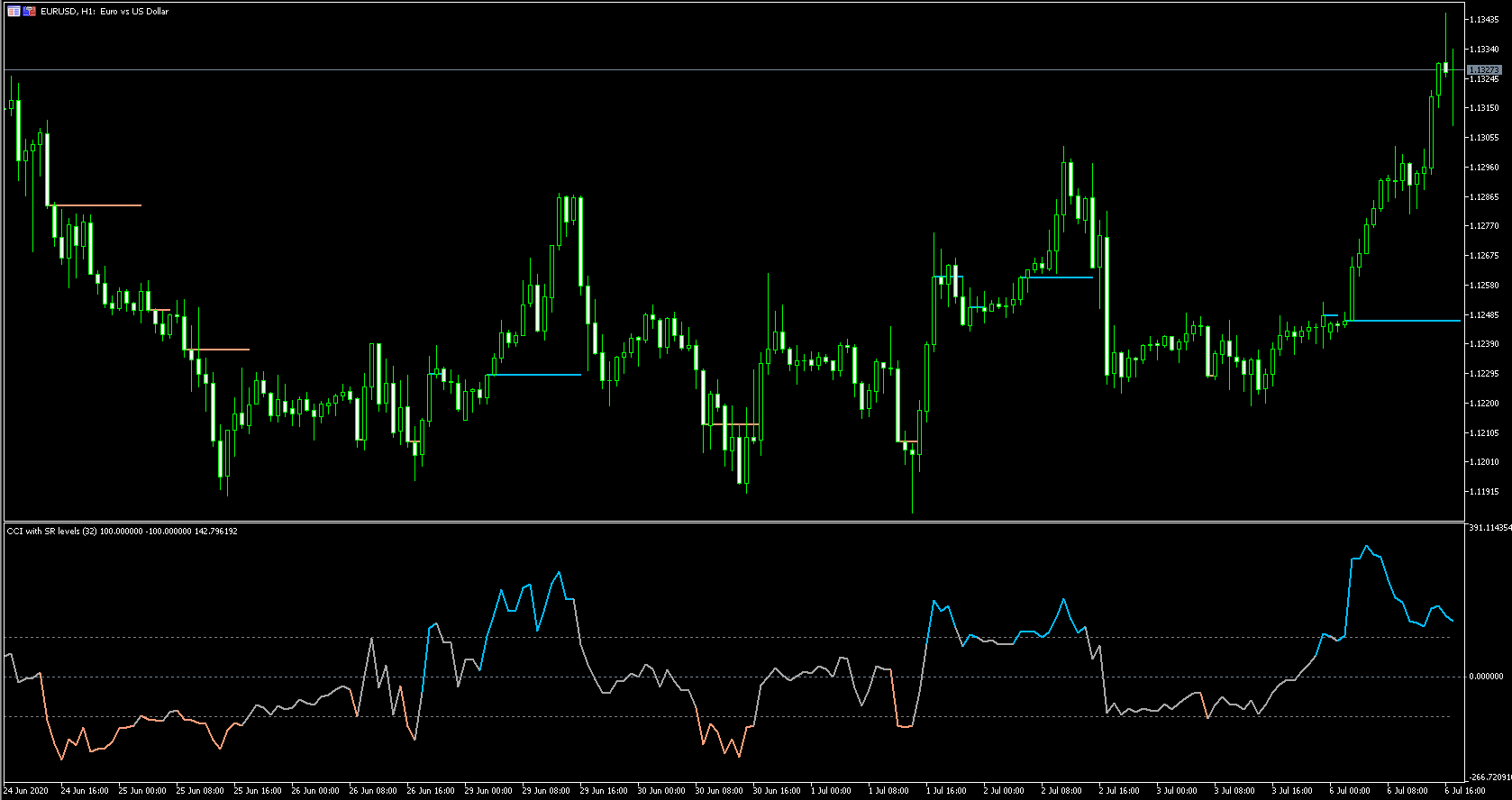Click the 1 Jul 00:00 time label
Viewport: 1512px width, 800px height.
click(831, 791)
